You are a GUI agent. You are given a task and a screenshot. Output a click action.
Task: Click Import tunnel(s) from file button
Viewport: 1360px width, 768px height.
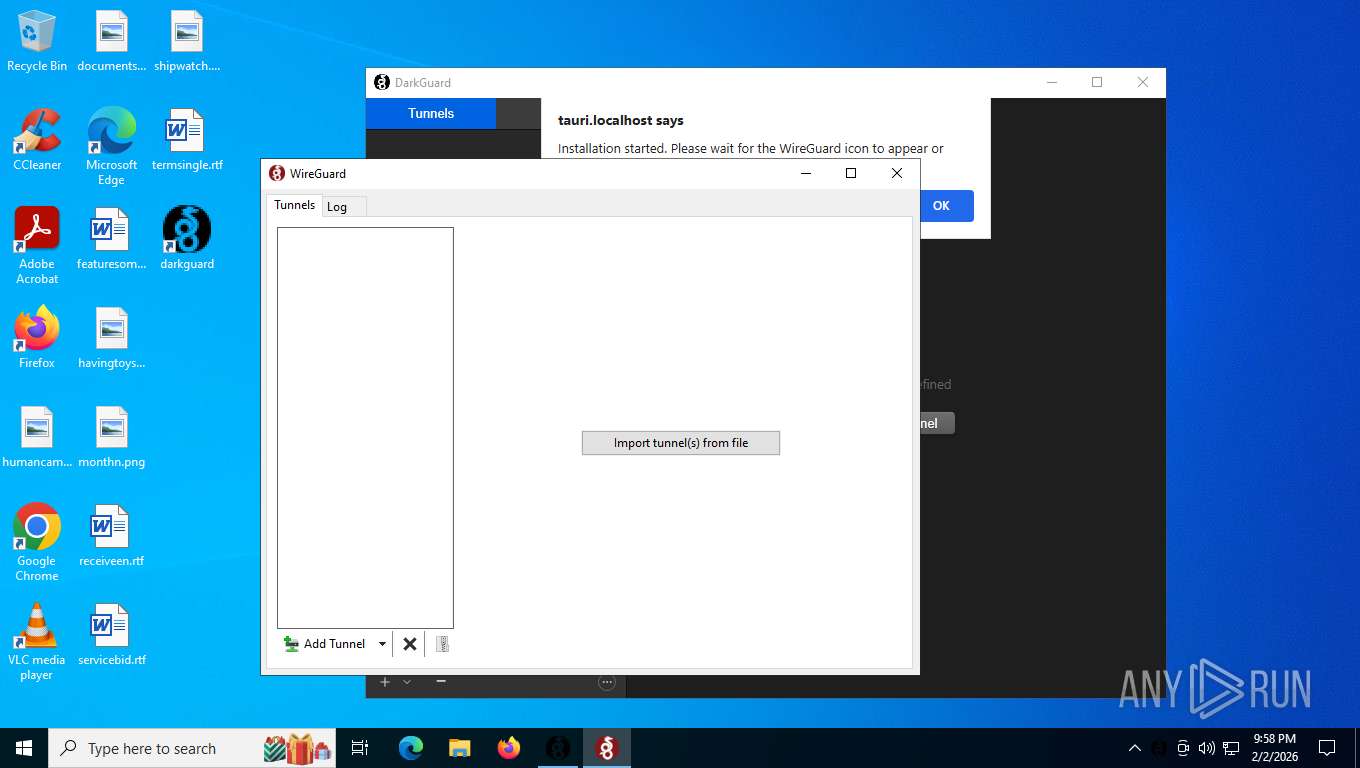pyautogui.click(x=681, y=443)
